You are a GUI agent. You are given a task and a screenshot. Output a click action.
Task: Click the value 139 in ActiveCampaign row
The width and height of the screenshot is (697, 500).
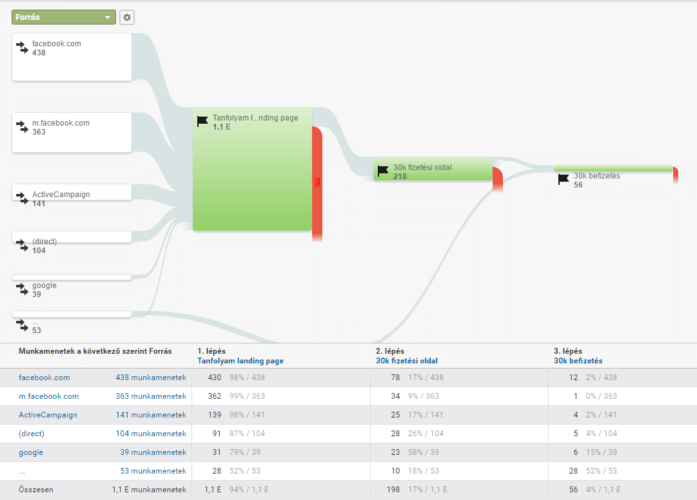214,415
